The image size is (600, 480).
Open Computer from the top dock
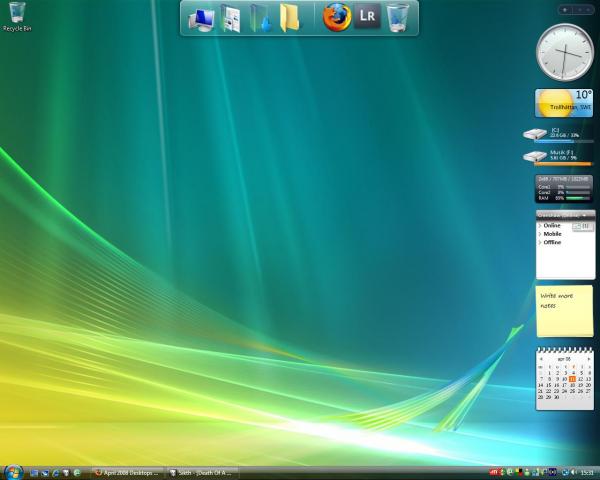[x=201, y=20]
